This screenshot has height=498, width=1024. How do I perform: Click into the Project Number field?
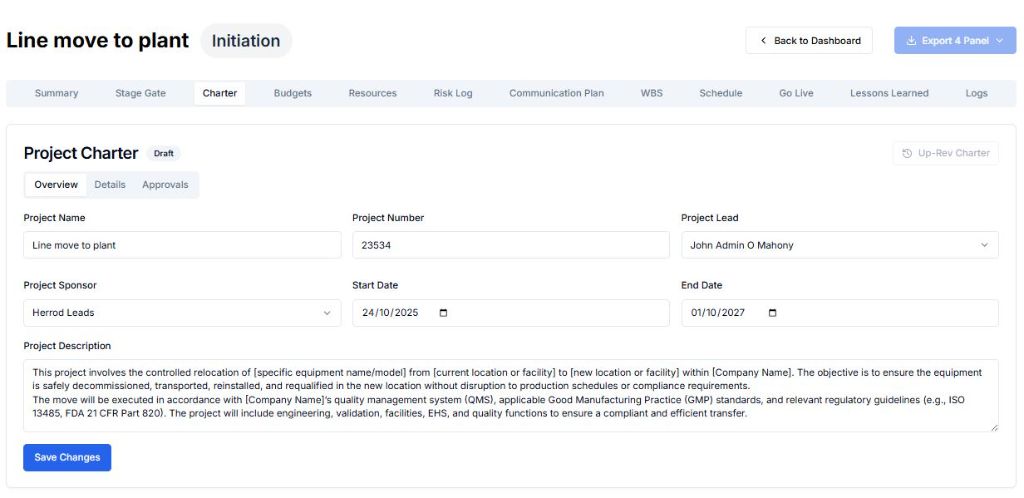[x=511, y=245]
